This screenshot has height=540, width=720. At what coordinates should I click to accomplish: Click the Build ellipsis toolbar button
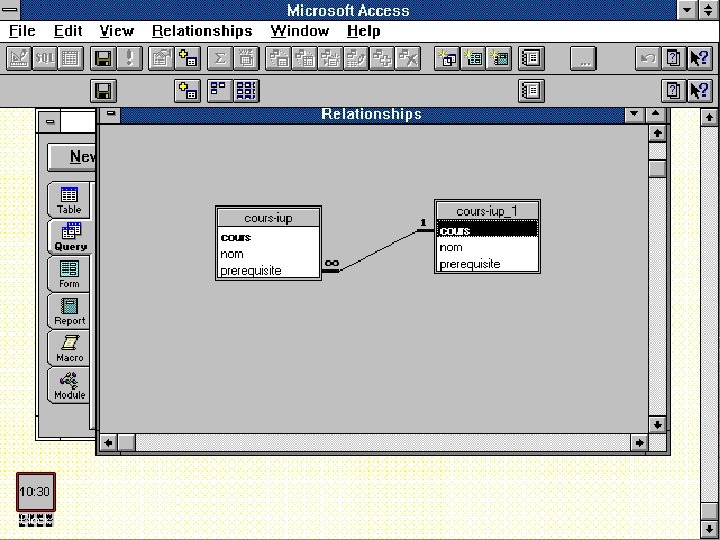583,58
